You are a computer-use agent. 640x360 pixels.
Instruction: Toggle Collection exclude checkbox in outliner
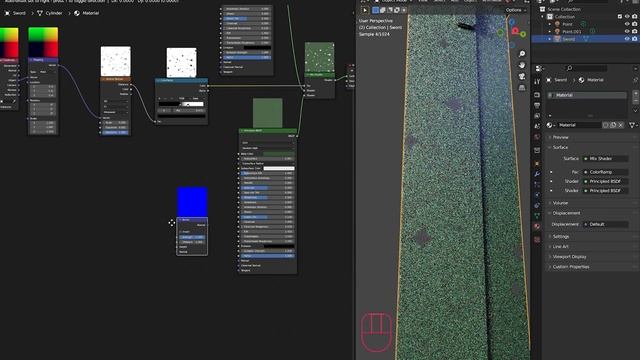[x=620, y=17]
